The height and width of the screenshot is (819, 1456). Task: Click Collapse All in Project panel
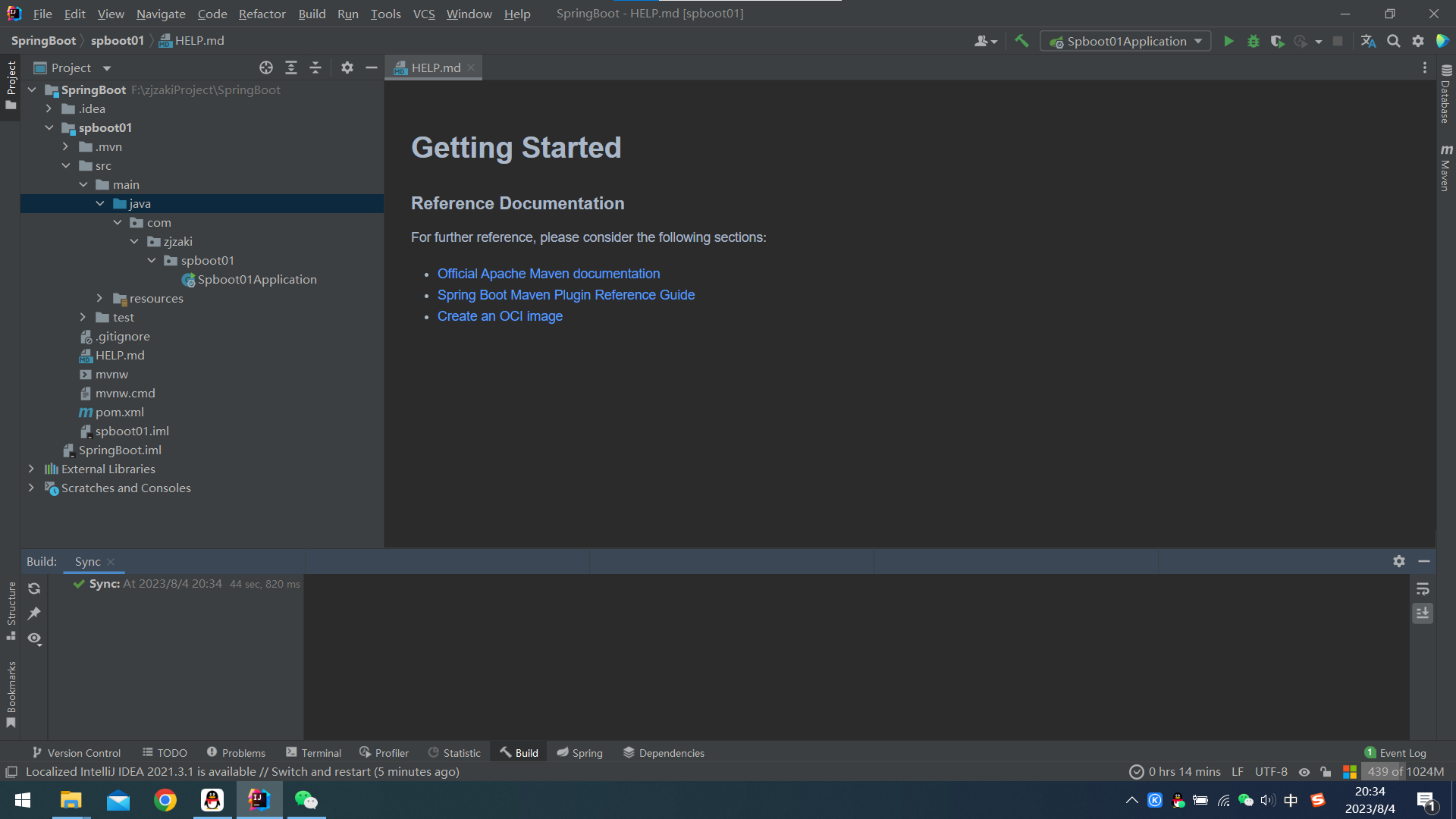(315, 67)
